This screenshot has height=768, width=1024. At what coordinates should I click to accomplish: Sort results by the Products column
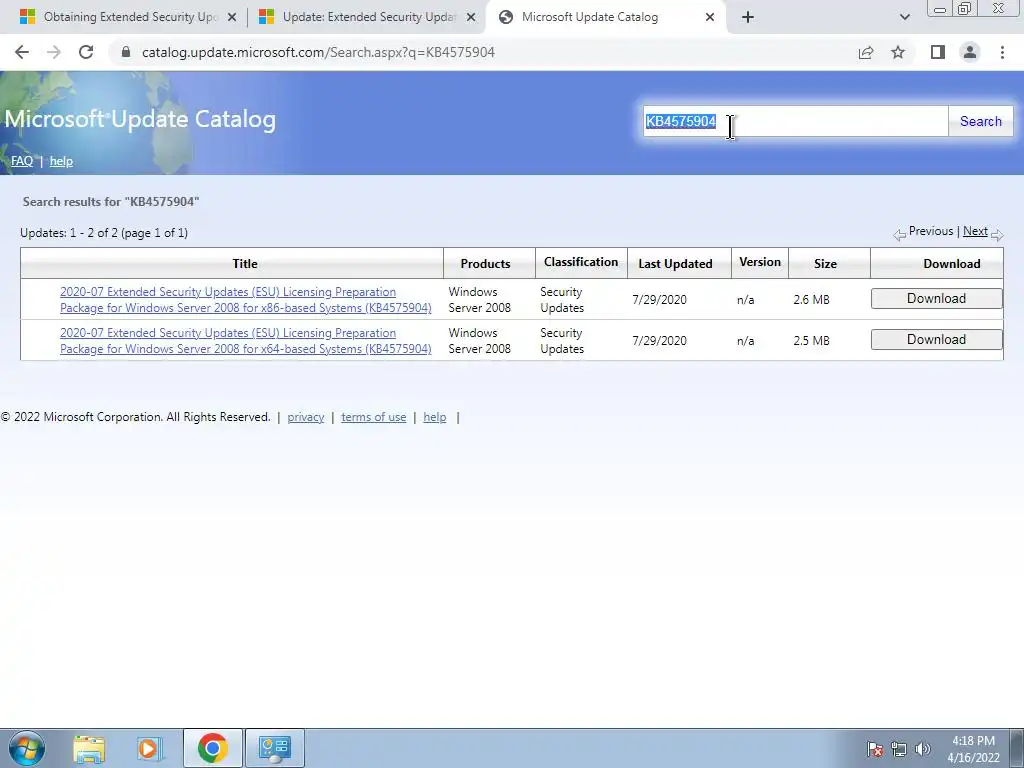click(485, 264)
